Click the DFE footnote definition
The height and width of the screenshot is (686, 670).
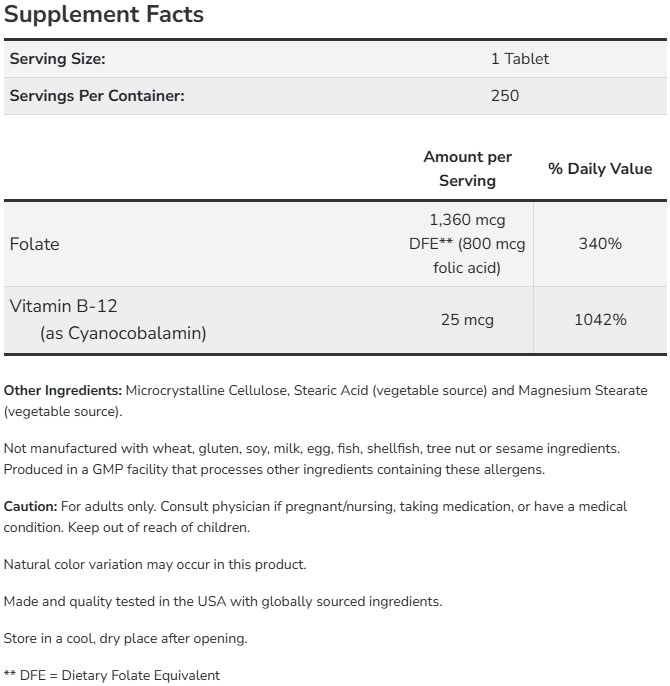[112, 675]
